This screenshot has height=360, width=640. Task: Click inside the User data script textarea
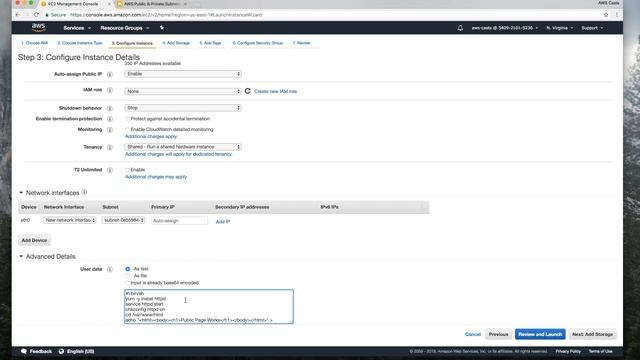point(209,307)
